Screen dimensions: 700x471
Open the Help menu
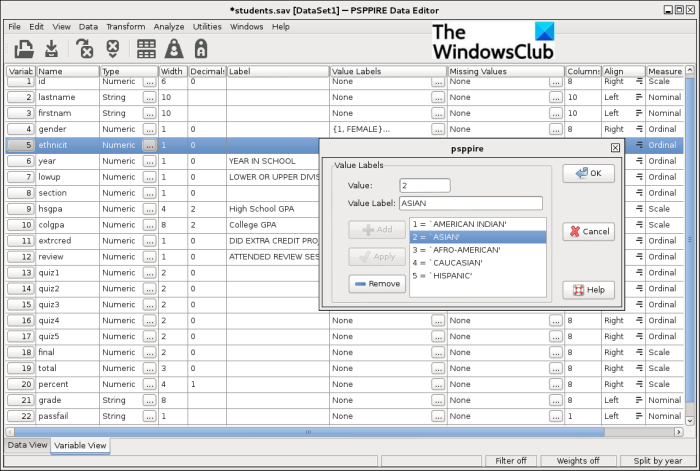click(281, 27)
